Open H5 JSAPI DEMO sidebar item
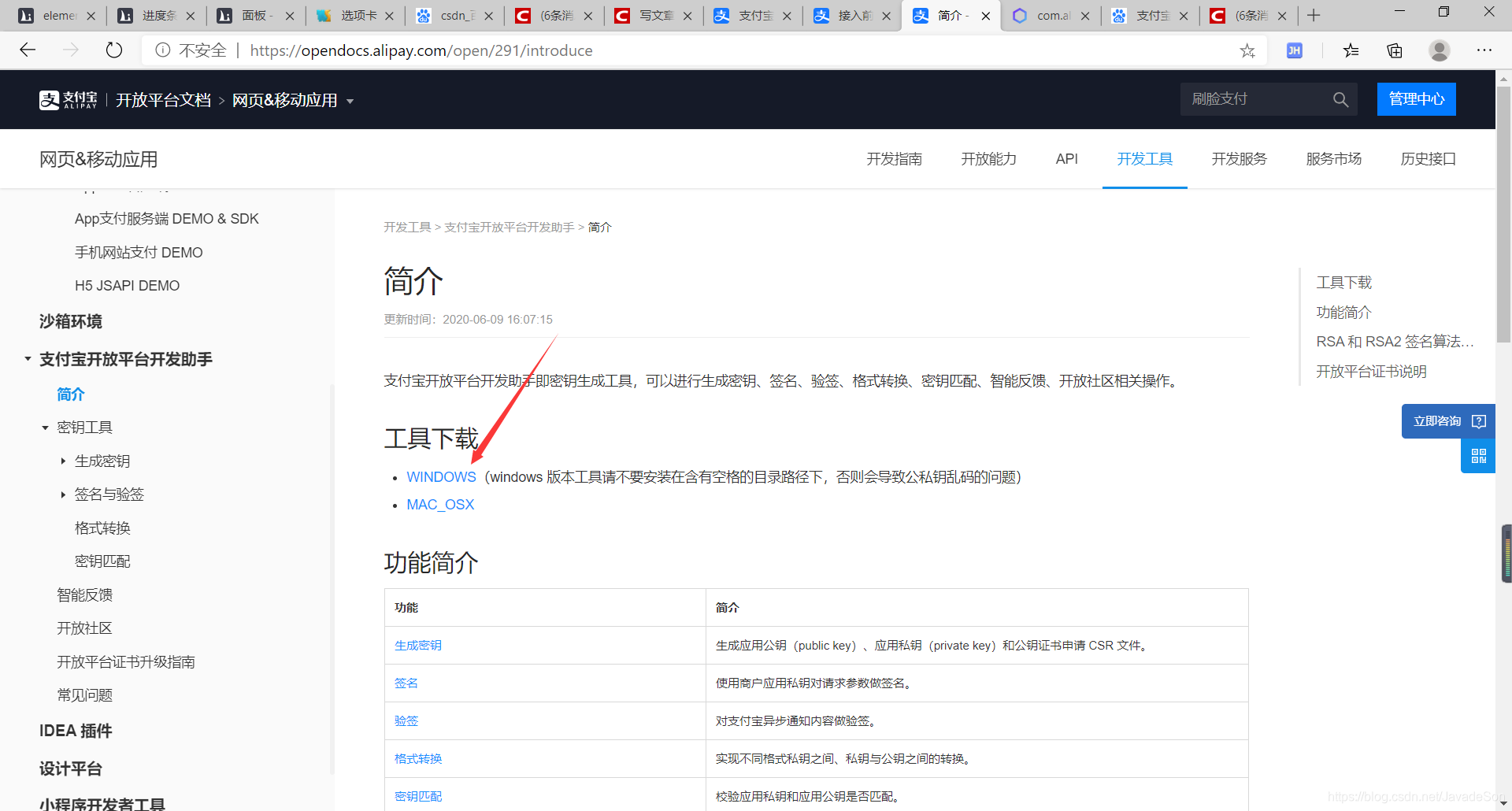1512x811 pixels. click(127, 286)
